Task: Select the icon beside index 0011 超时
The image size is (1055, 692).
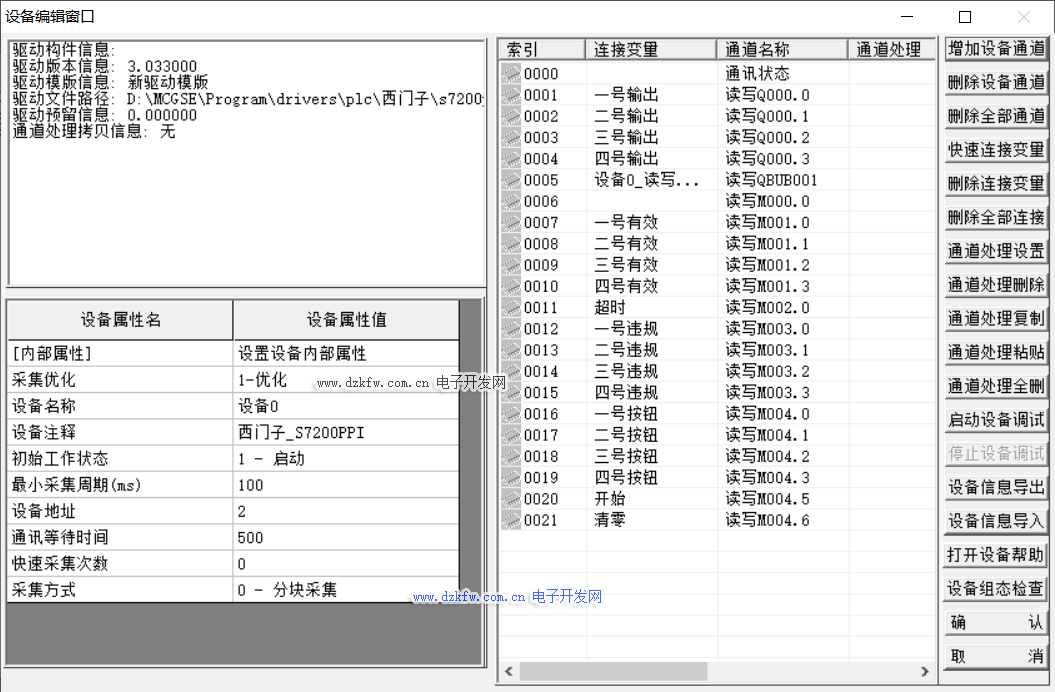Action: tap(511, 308)
